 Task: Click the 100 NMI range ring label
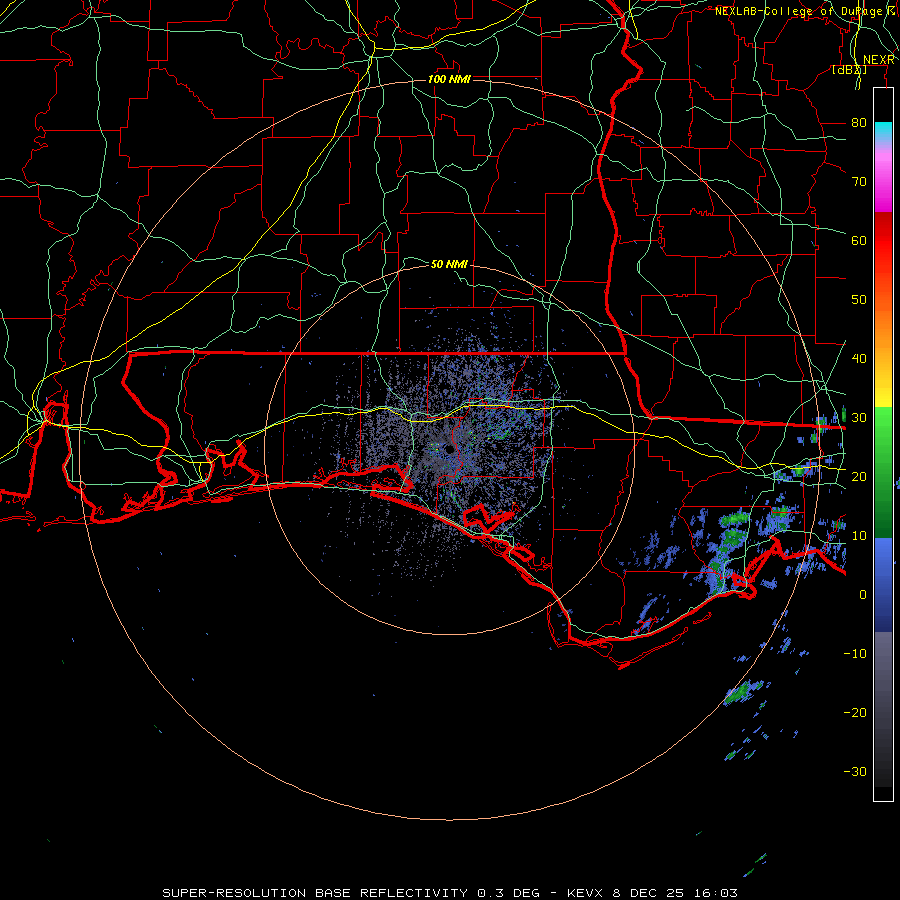pos(449,79)
